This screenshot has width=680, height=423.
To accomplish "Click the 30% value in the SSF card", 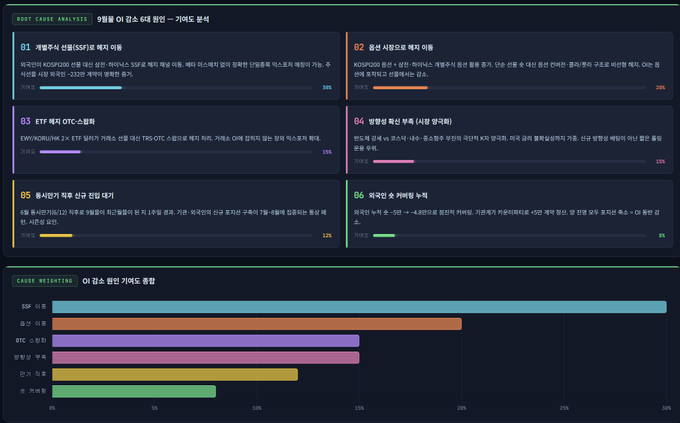I will (x=327, y=88).
